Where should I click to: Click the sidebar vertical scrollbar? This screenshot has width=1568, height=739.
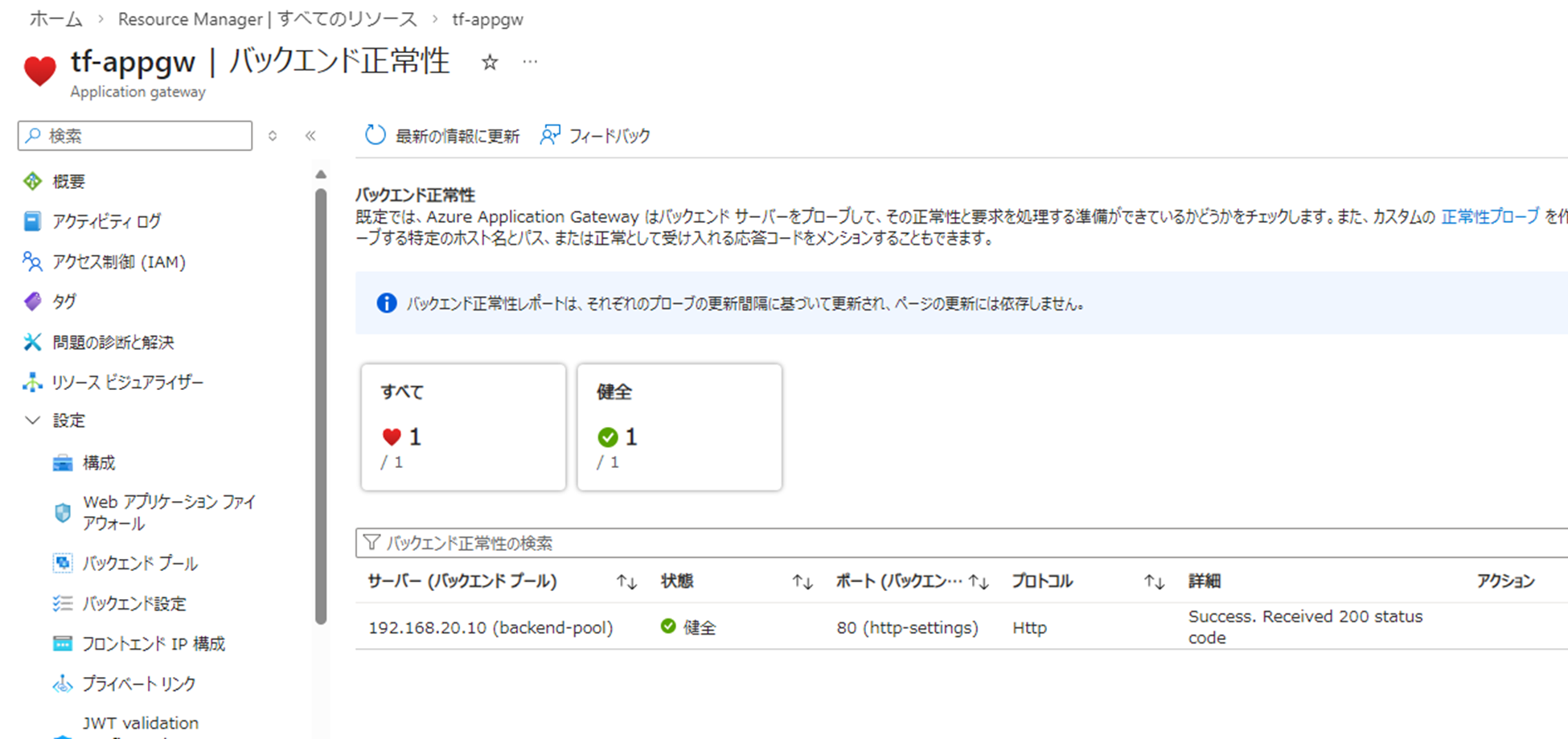(x=321, y=402)
